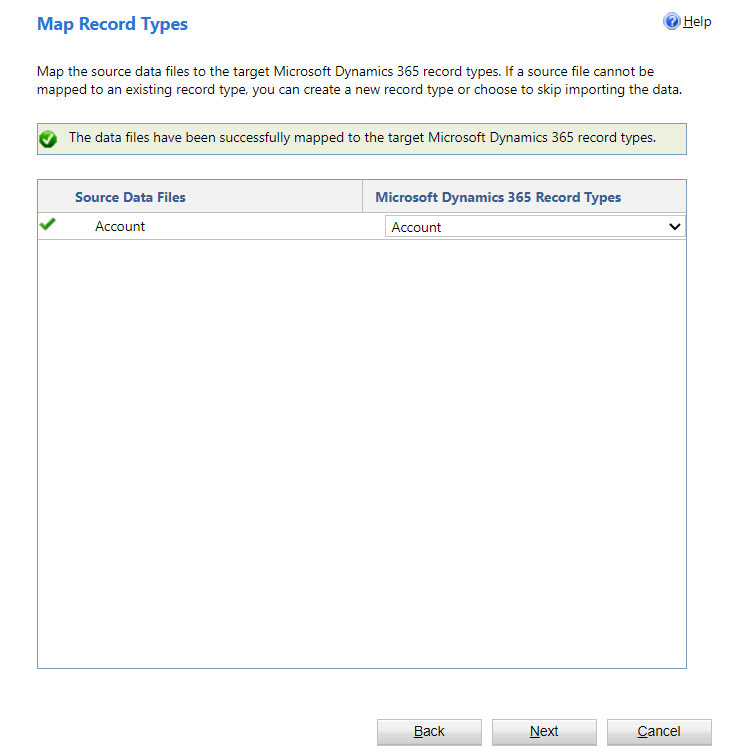Click the successfully mapped message text
Screen dimensions: 746x754
tap(362, 138)
